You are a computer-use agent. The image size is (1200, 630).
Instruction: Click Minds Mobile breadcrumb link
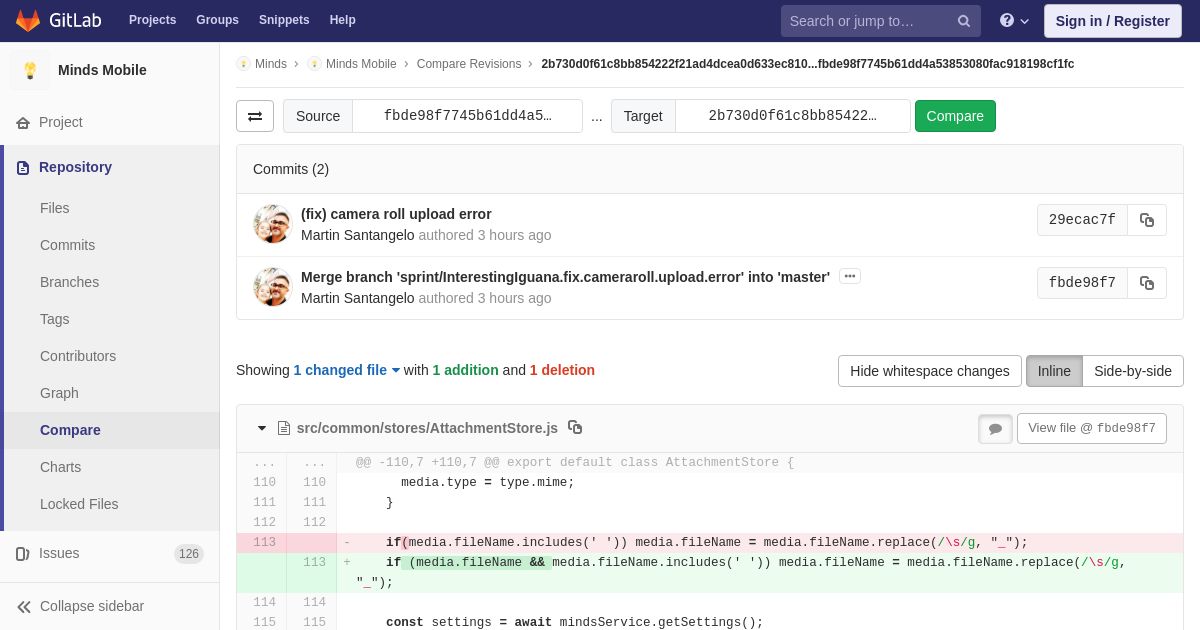pyautogui.click(x=361, y=64)
